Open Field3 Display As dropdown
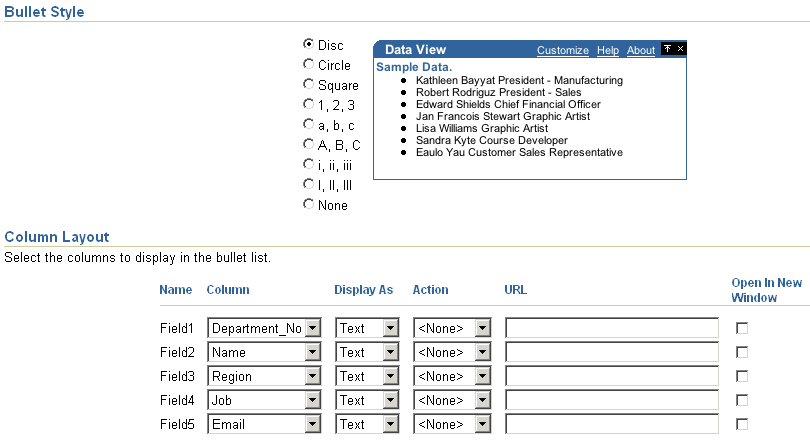The image size is (810, 441). point(367,376)
